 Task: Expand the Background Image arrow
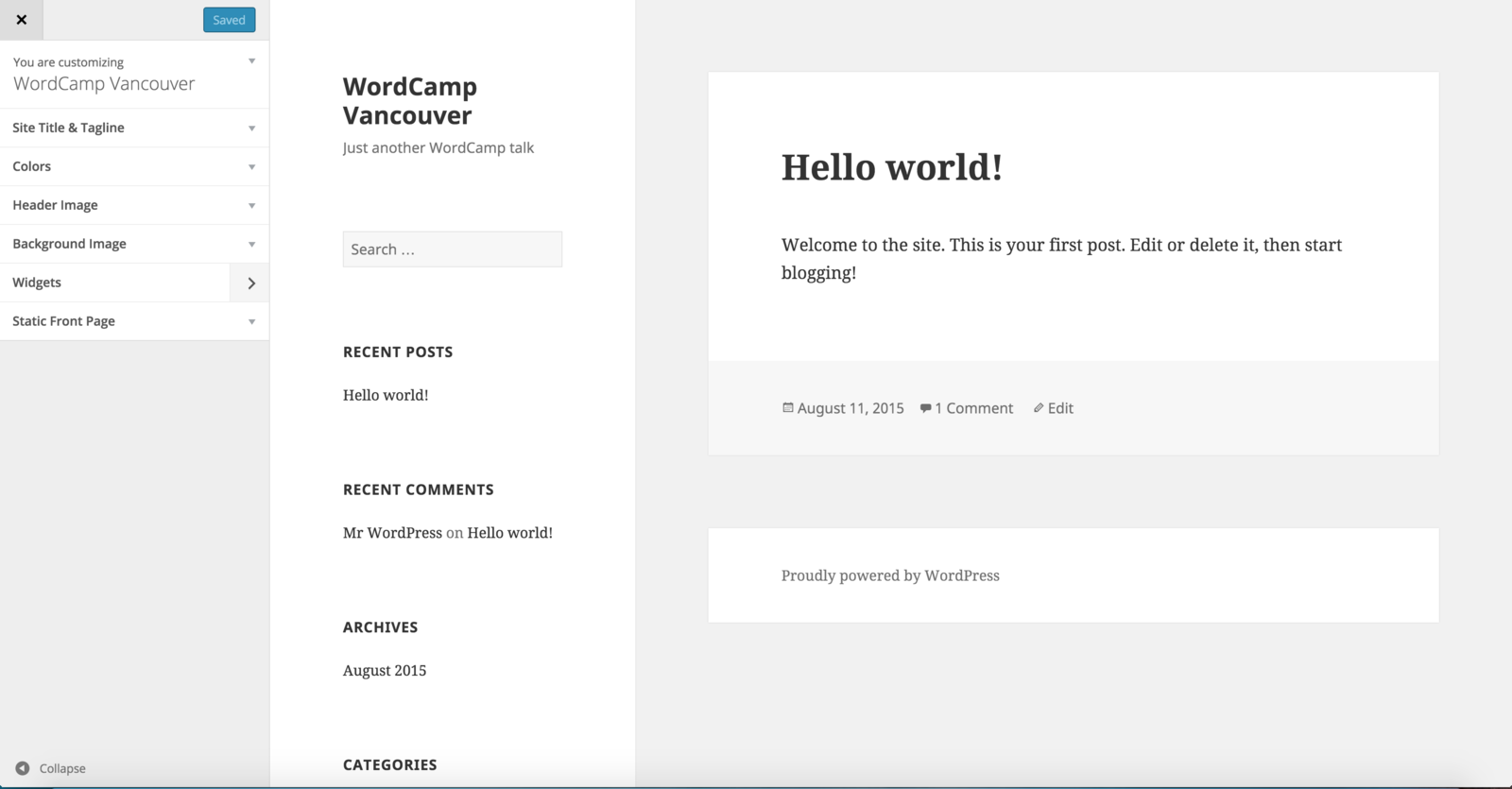[251, 245]
